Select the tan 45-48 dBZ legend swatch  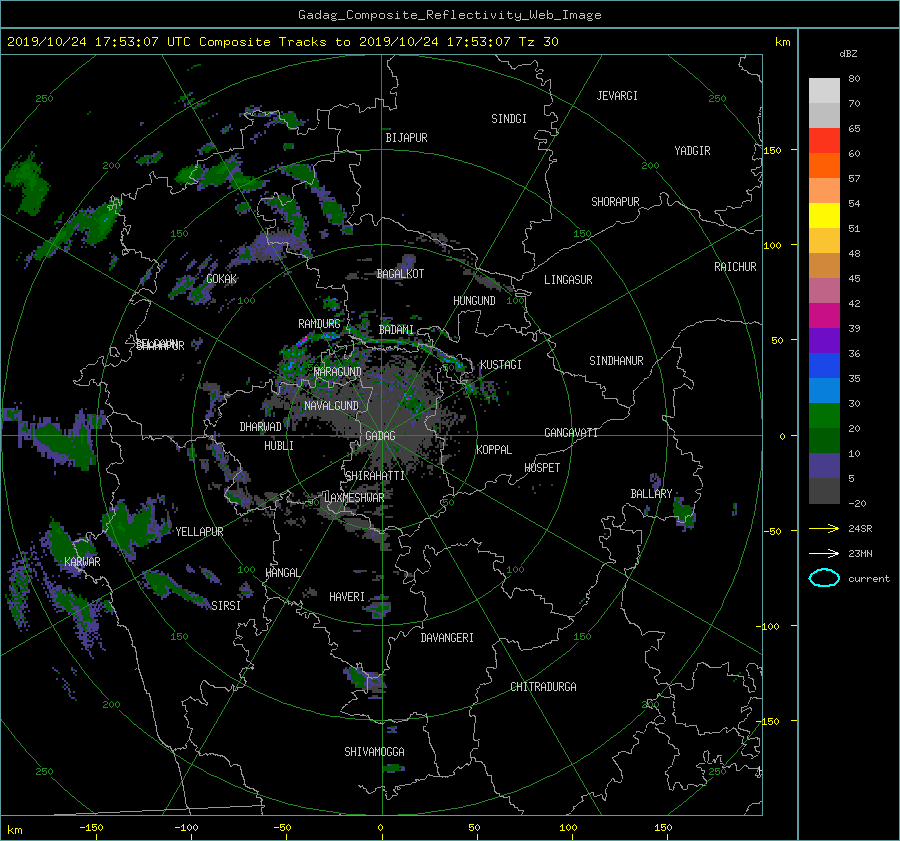tap(824, 266)
